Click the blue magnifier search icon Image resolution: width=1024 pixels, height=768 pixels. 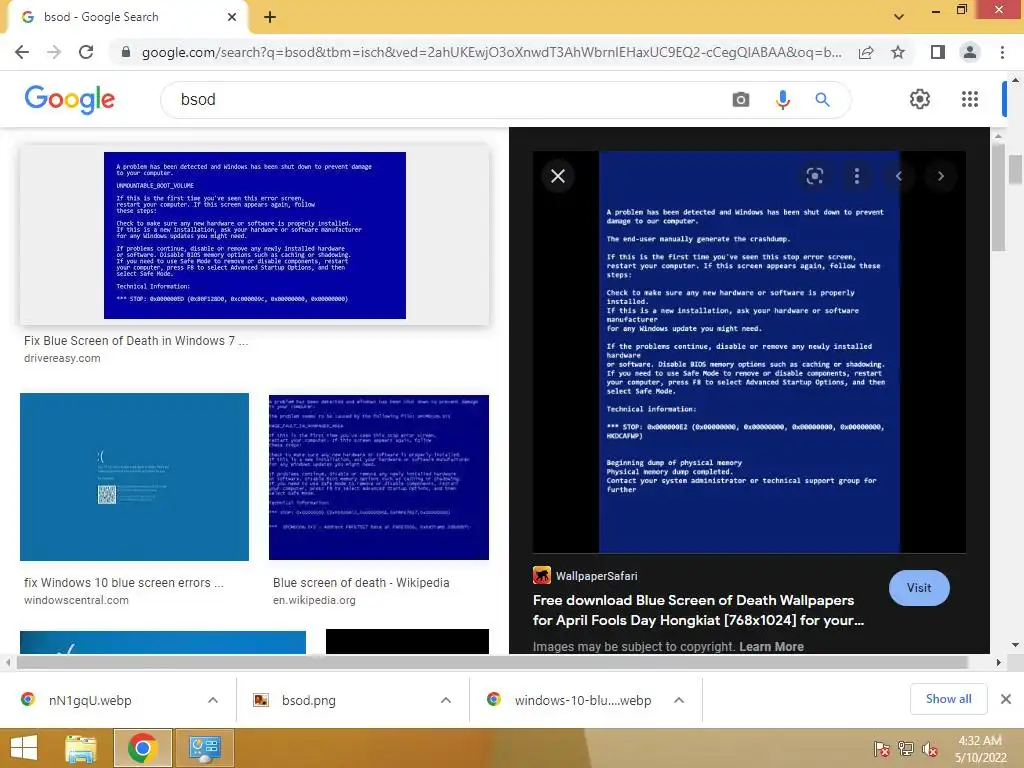(x=822, y=100)
